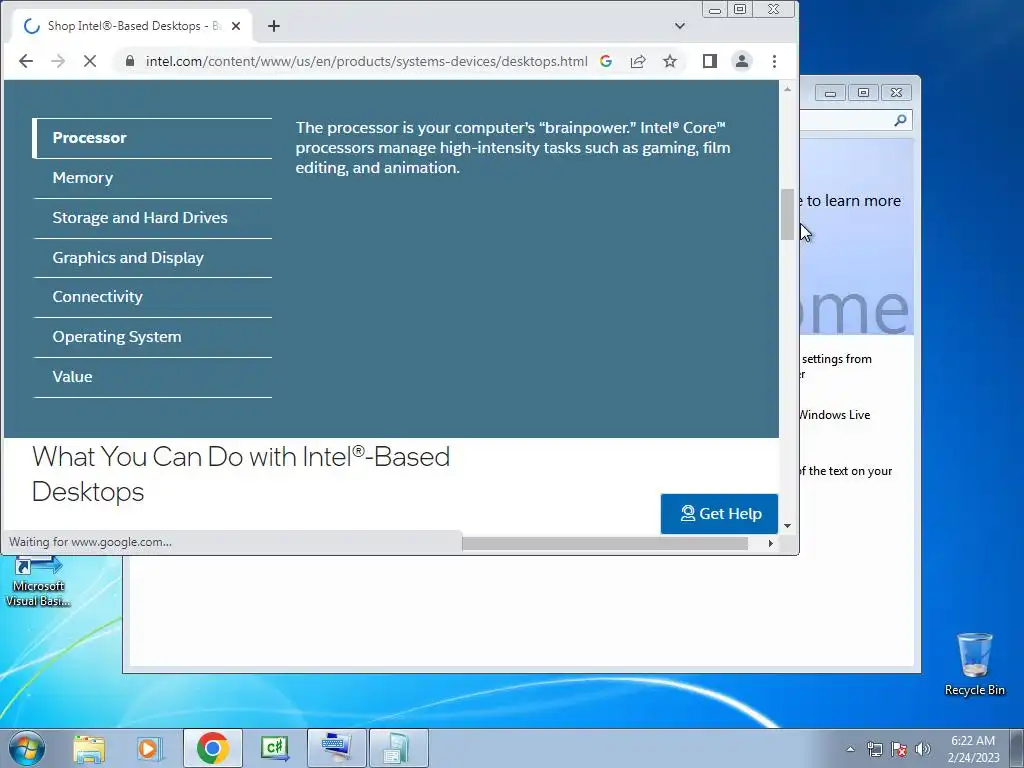Select the Value tab
The height and width of the screenshot is (768, 1024).
(x=152, y=377)
